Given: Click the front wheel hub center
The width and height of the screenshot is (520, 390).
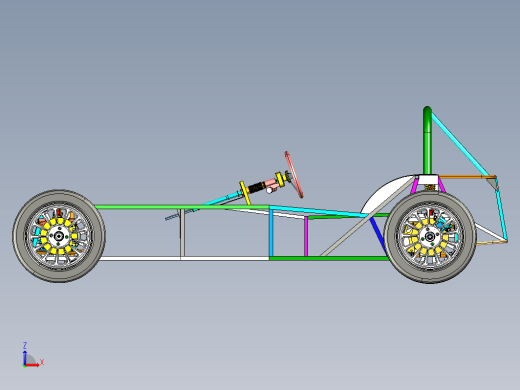Looking at the screenshot, I should [x=59, y=236].
